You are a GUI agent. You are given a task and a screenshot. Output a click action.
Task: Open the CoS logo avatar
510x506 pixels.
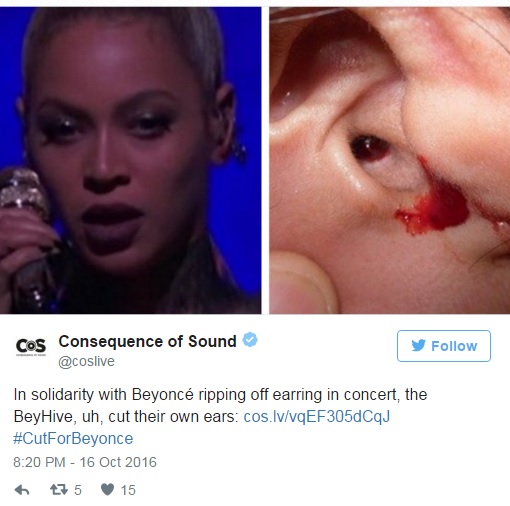(31, 346)
